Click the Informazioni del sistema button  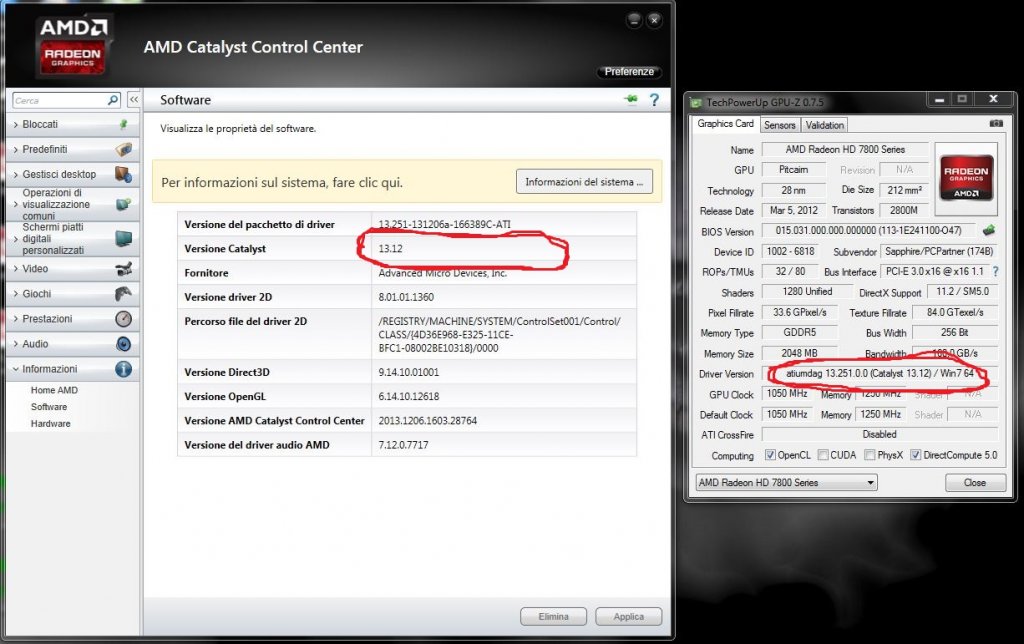click(x=584, y=182)
